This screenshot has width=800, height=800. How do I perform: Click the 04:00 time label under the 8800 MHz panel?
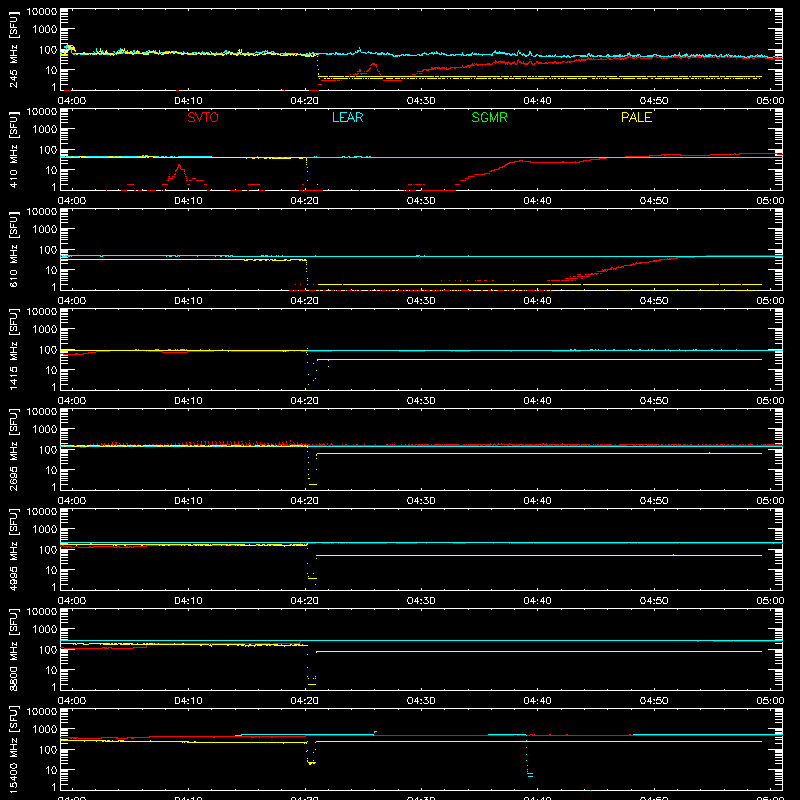(72, 701)
